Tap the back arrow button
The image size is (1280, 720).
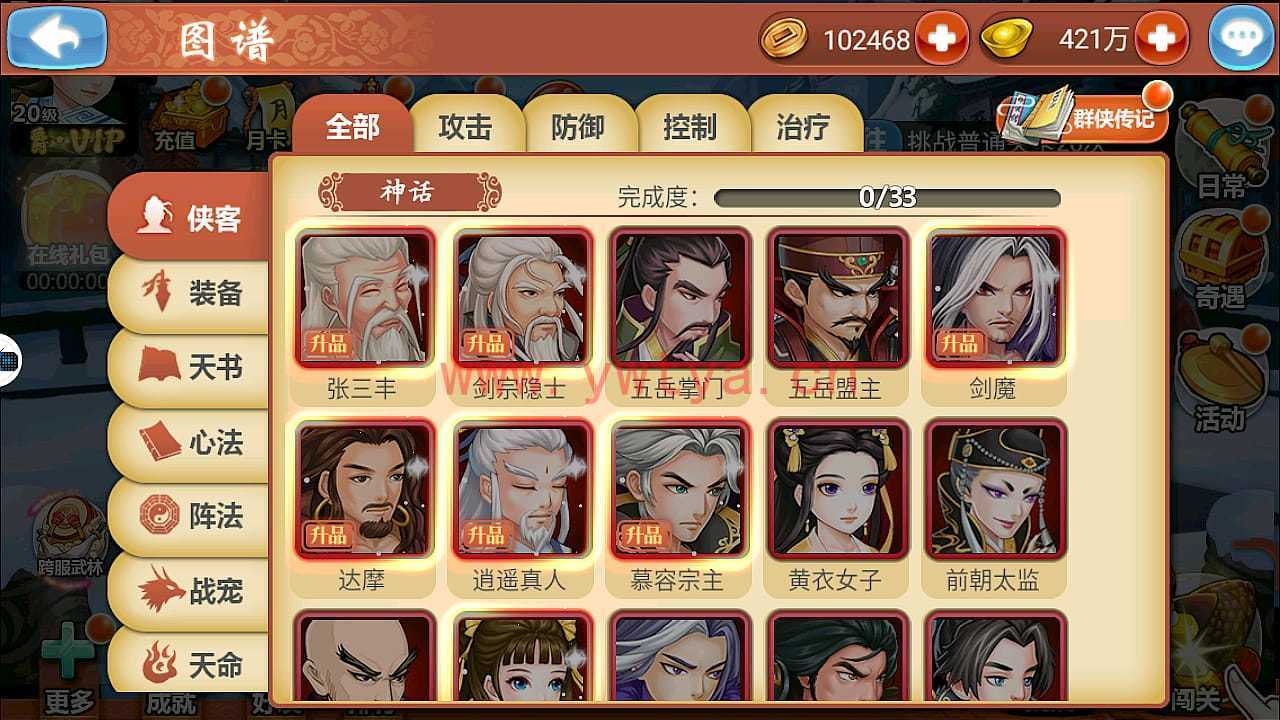pyautogui.click(x=56, y=38)
